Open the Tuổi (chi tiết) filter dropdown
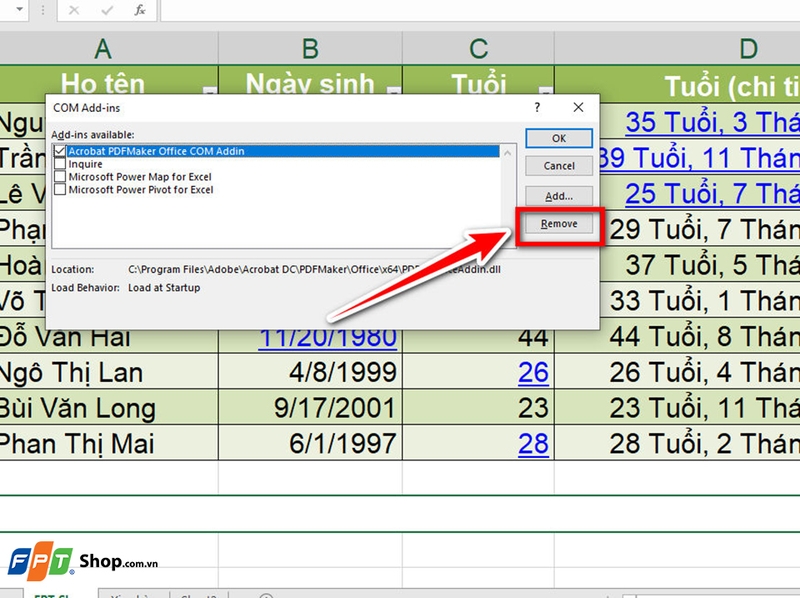The image size is (800, 598). tap(793, 88)
